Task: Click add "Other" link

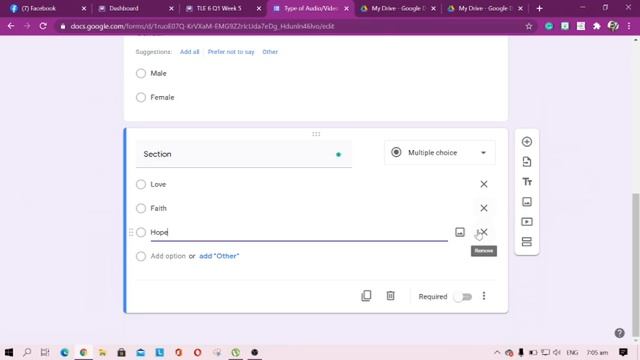Action: coord(219,256)
